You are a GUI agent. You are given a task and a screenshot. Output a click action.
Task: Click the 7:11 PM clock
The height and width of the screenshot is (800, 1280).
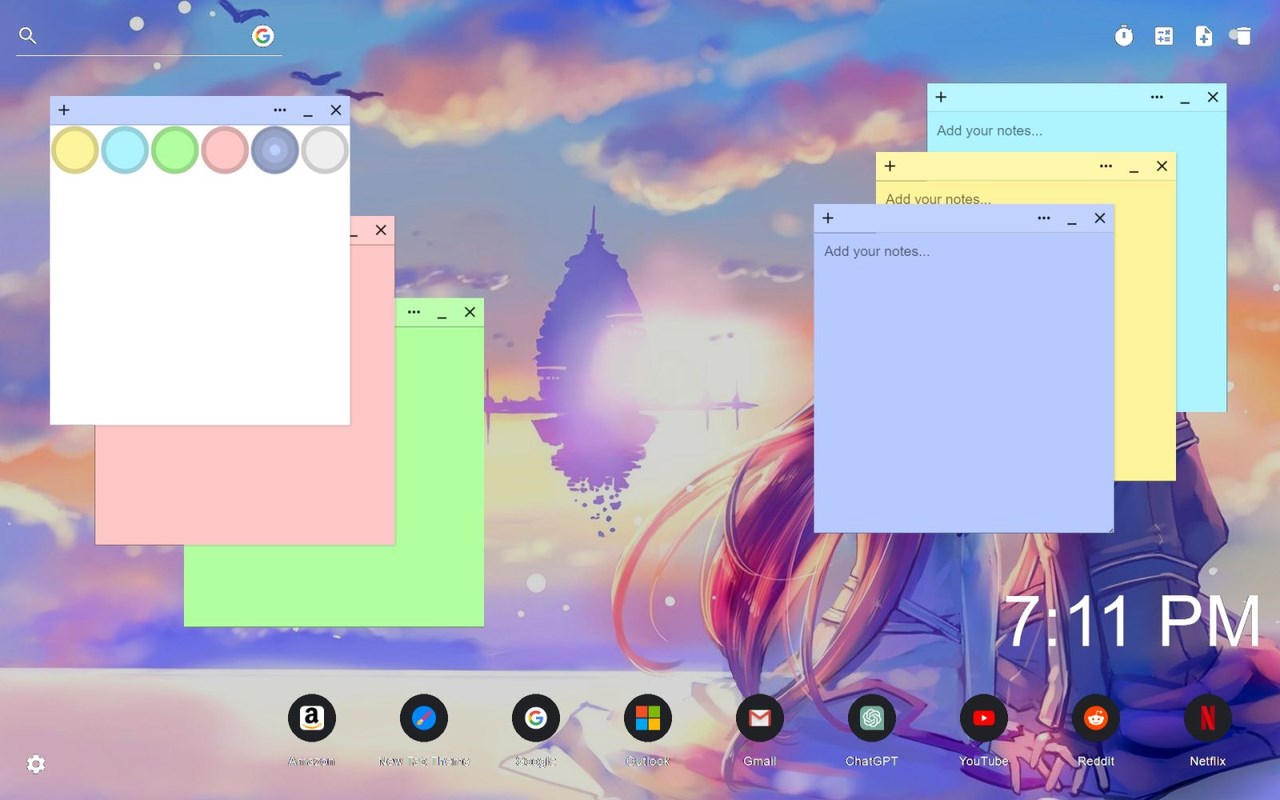pos(1132,622)
